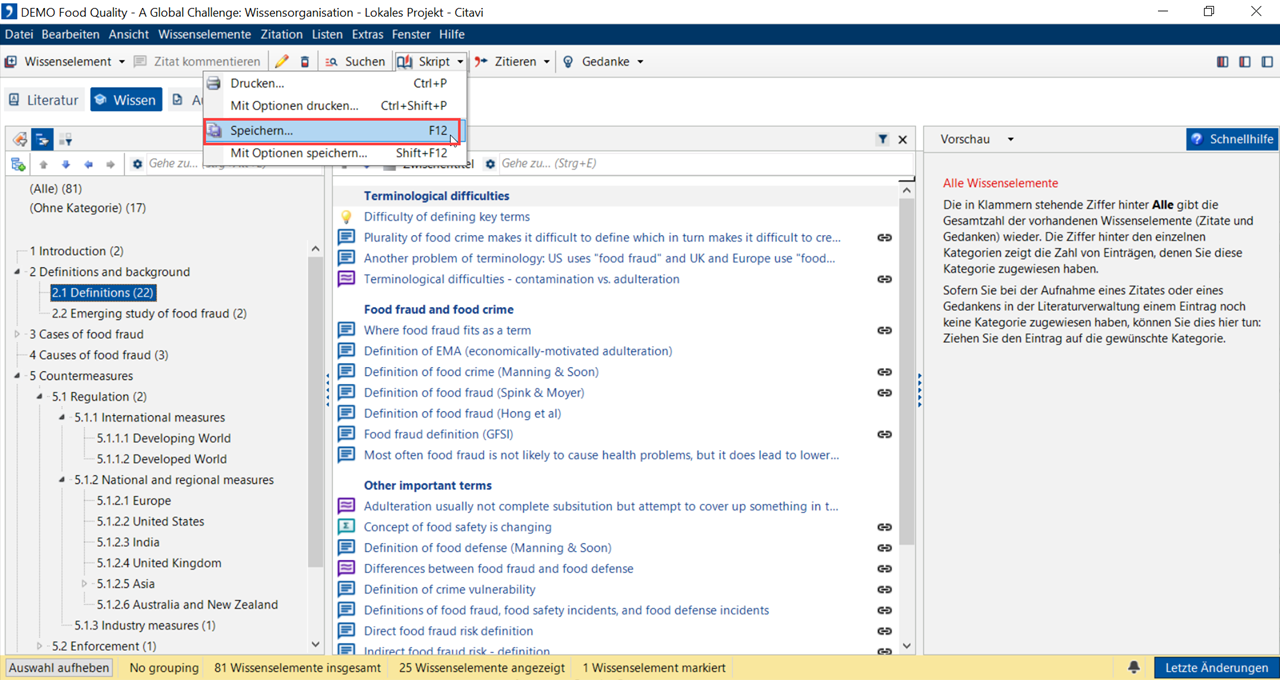Click the add category icon with green plus

[18, 164]
